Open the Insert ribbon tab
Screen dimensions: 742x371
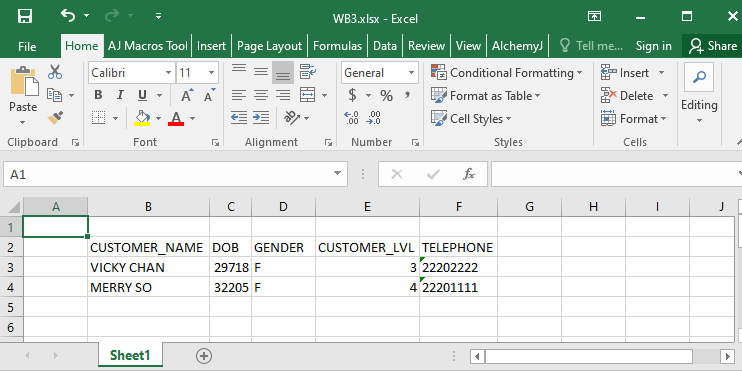[x=212, y=46]
